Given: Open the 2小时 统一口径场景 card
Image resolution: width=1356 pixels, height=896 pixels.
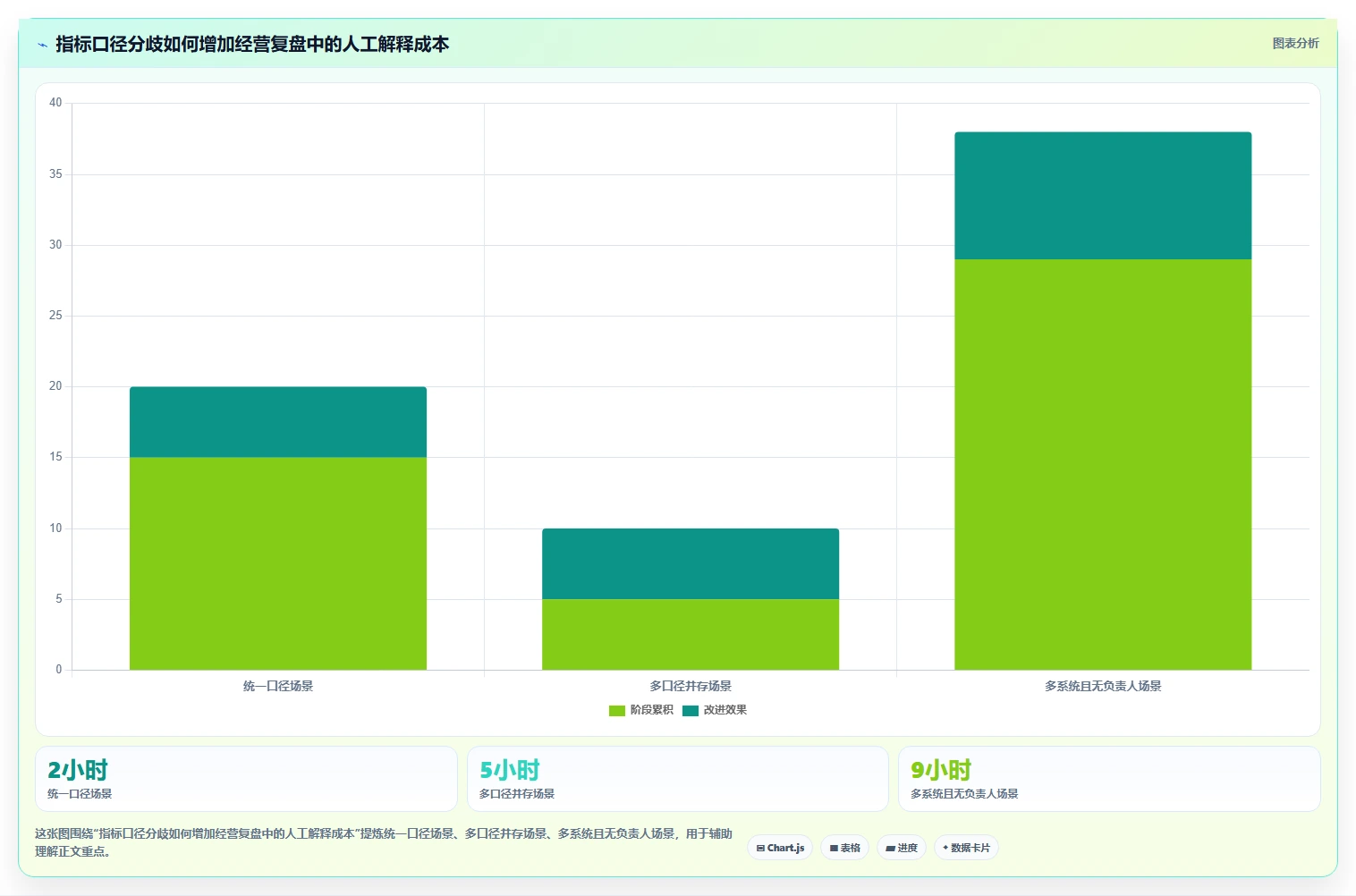Looking at the screenshot, I should click(246, 779).
